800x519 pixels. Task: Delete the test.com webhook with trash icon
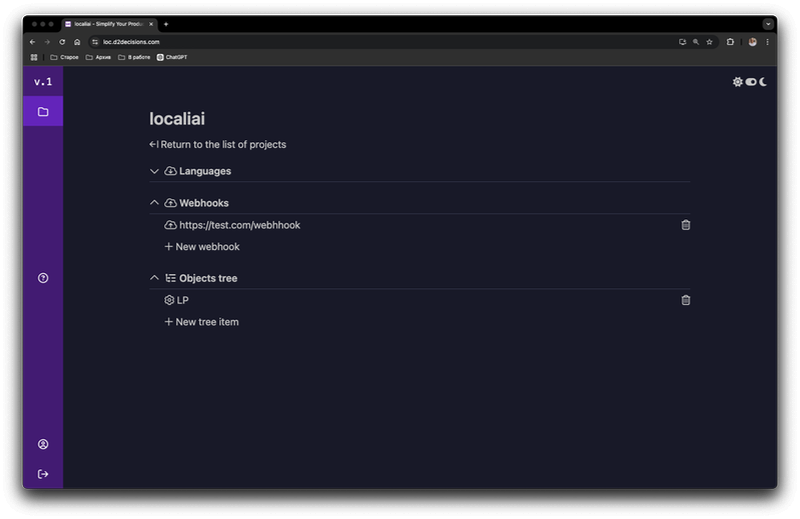click(x=686, y=225)
